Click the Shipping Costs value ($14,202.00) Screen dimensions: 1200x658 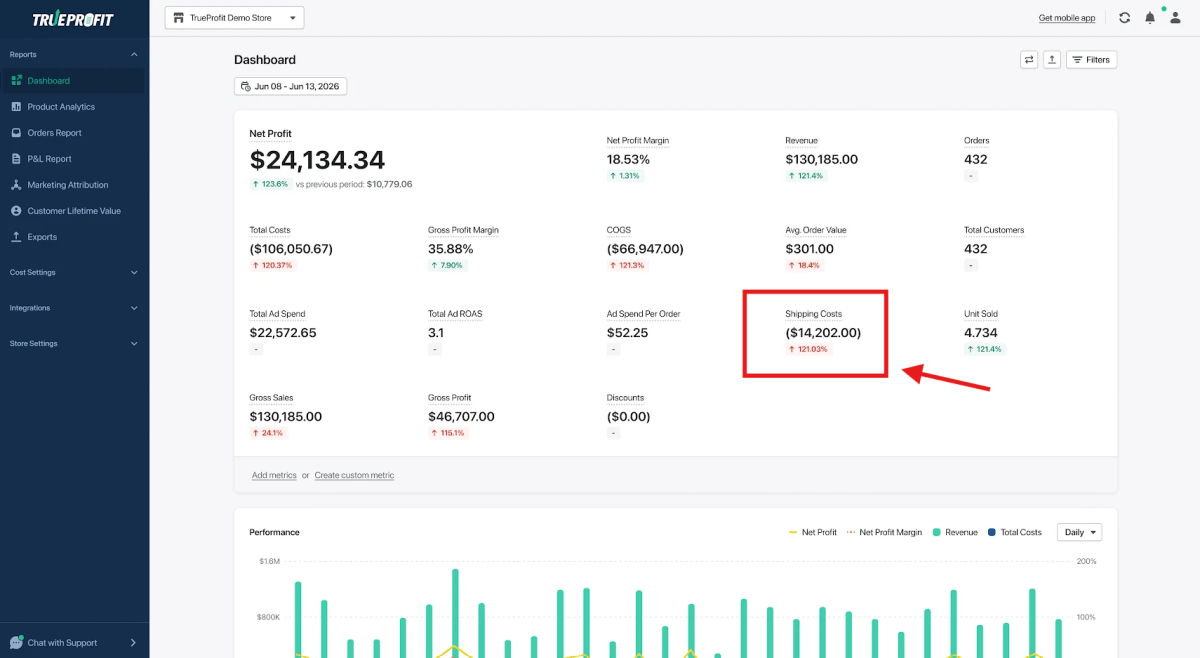click(x=823, y=333)
